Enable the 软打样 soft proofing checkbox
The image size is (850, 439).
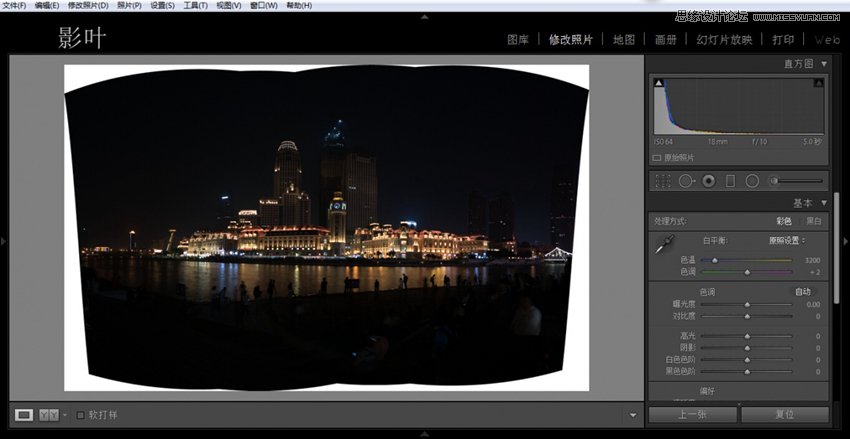[81, 414]
